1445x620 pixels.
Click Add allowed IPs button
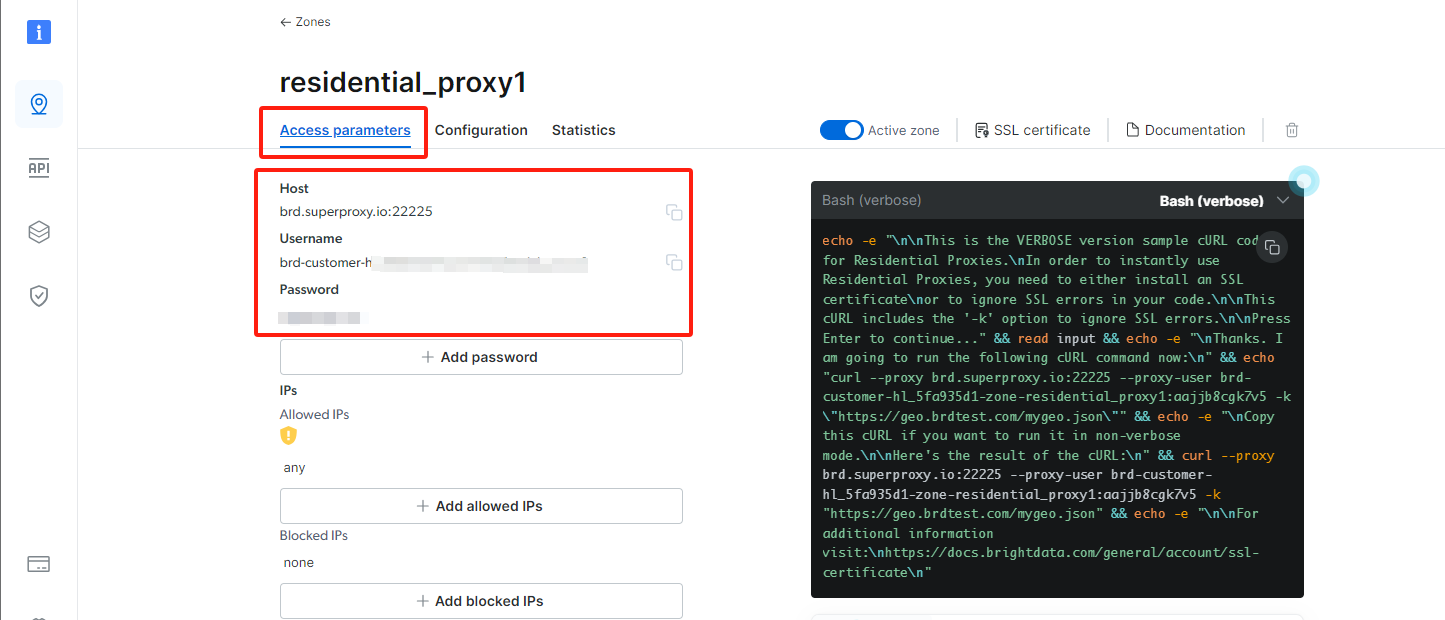click(x=481, y=506)
